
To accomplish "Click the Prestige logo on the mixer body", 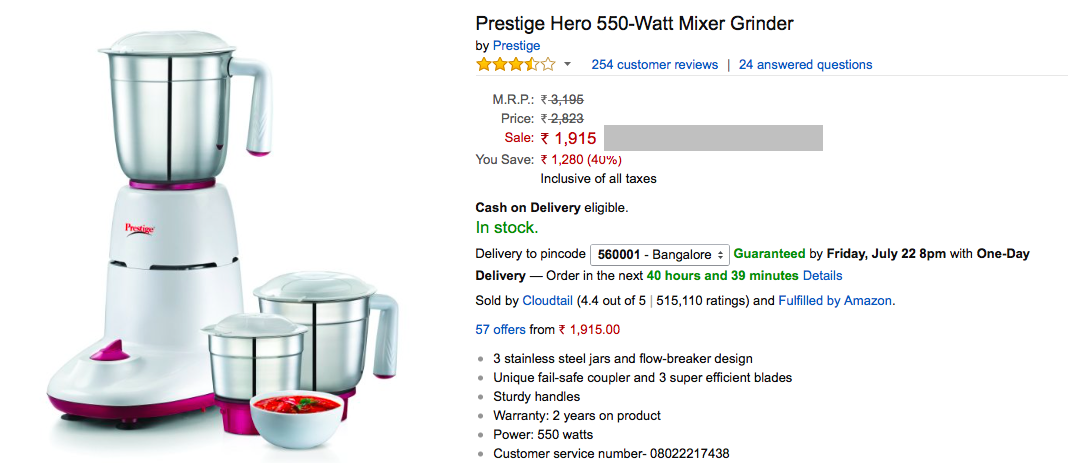I will (139, 228).
